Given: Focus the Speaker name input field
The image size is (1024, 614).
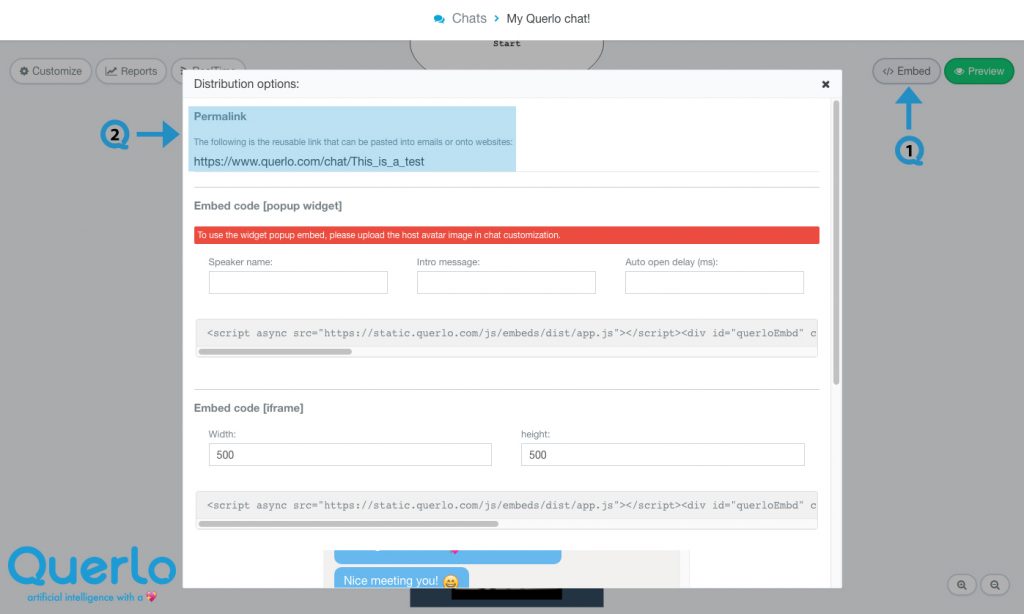Looking at the screenshot, I should coord(298,282).
